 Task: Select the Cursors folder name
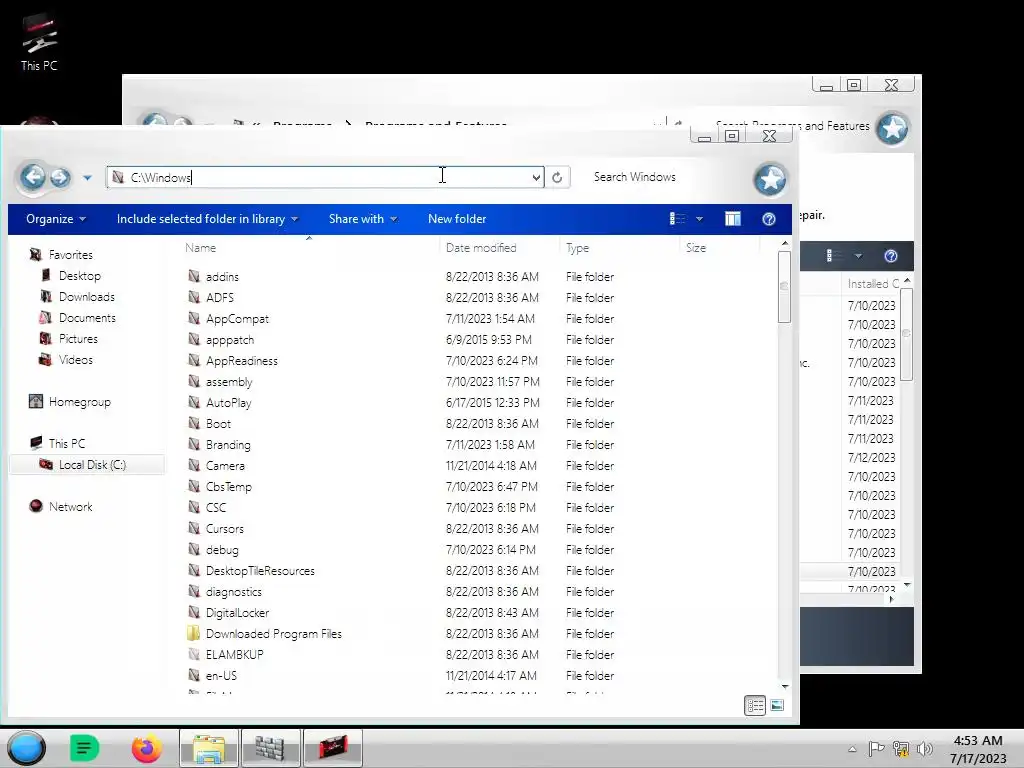[225, 528]
